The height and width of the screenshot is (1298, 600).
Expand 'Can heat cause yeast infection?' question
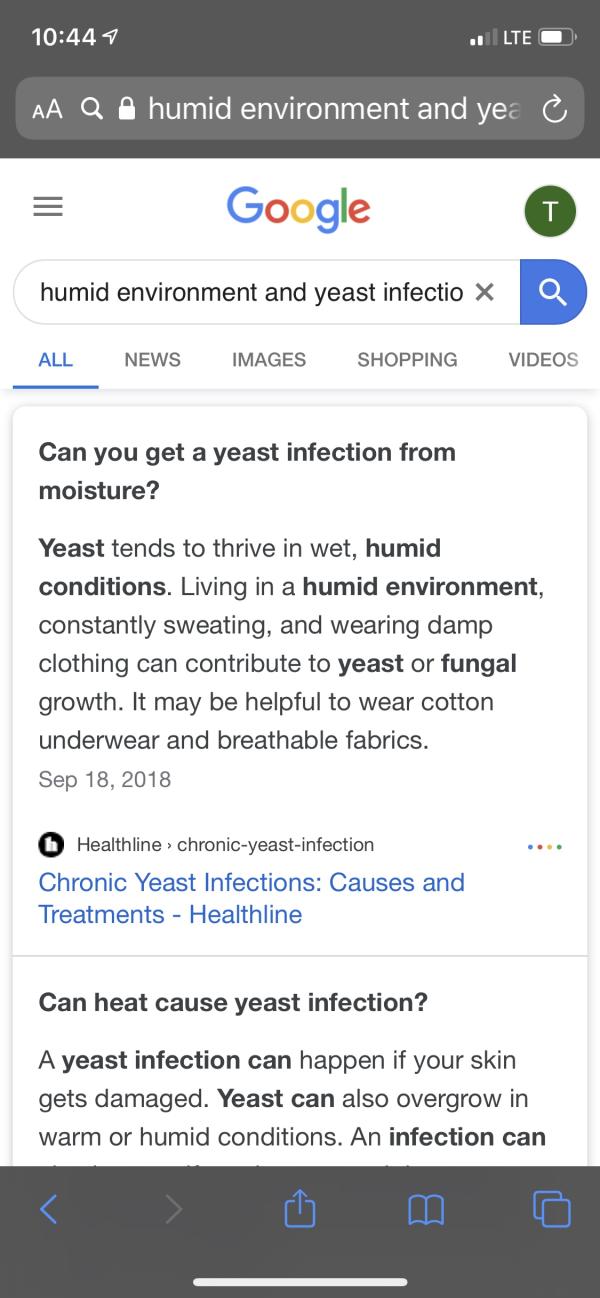(233, 1002)
